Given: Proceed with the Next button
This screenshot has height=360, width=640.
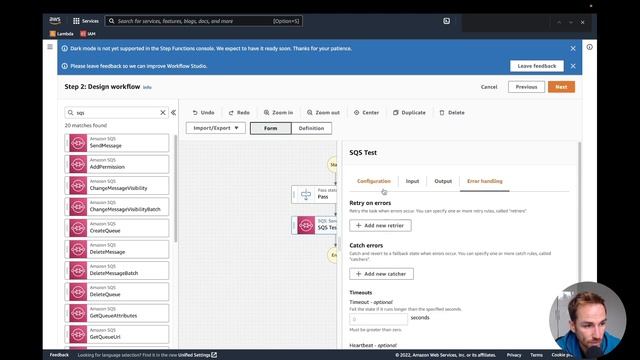Looking at the screenshot, I should (561, 87).
